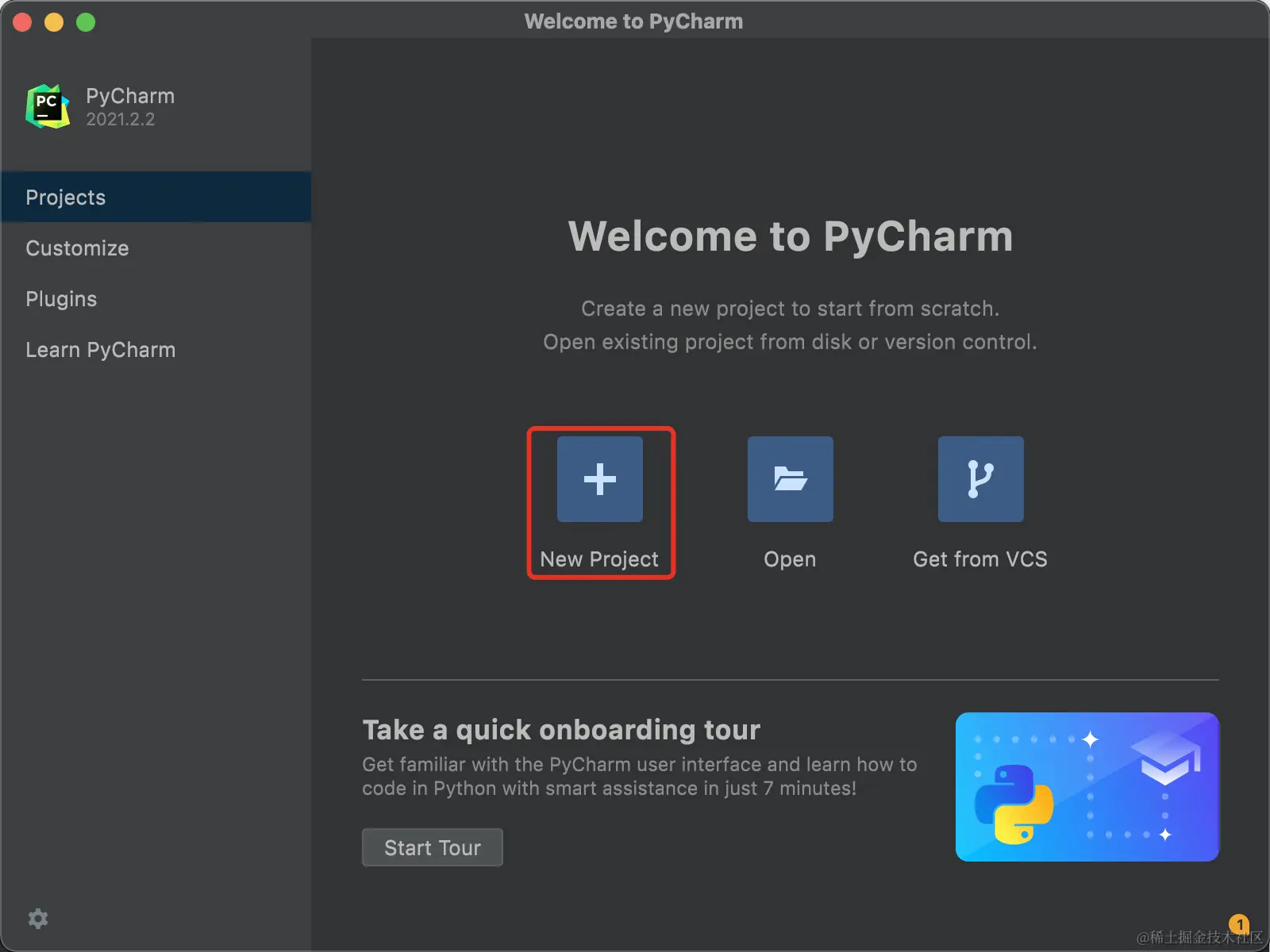Screen dimensions: 1270x952
Task: Click the Start Tour button
Action: click(433, 847)
